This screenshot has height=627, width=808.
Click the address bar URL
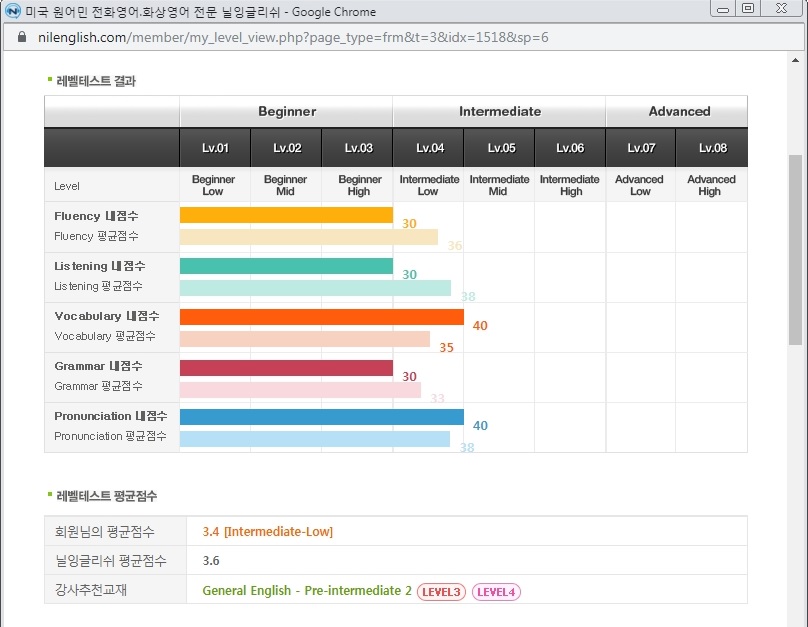pos(293,37)
